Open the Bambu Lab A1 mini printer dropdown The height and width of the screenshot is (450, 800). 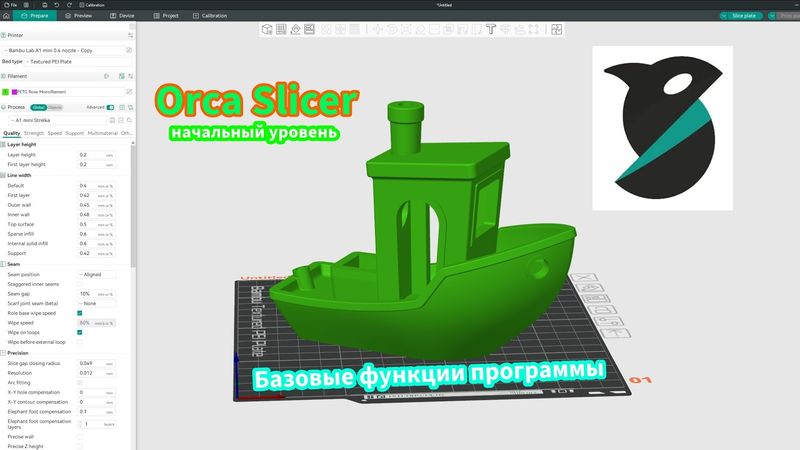63,51
